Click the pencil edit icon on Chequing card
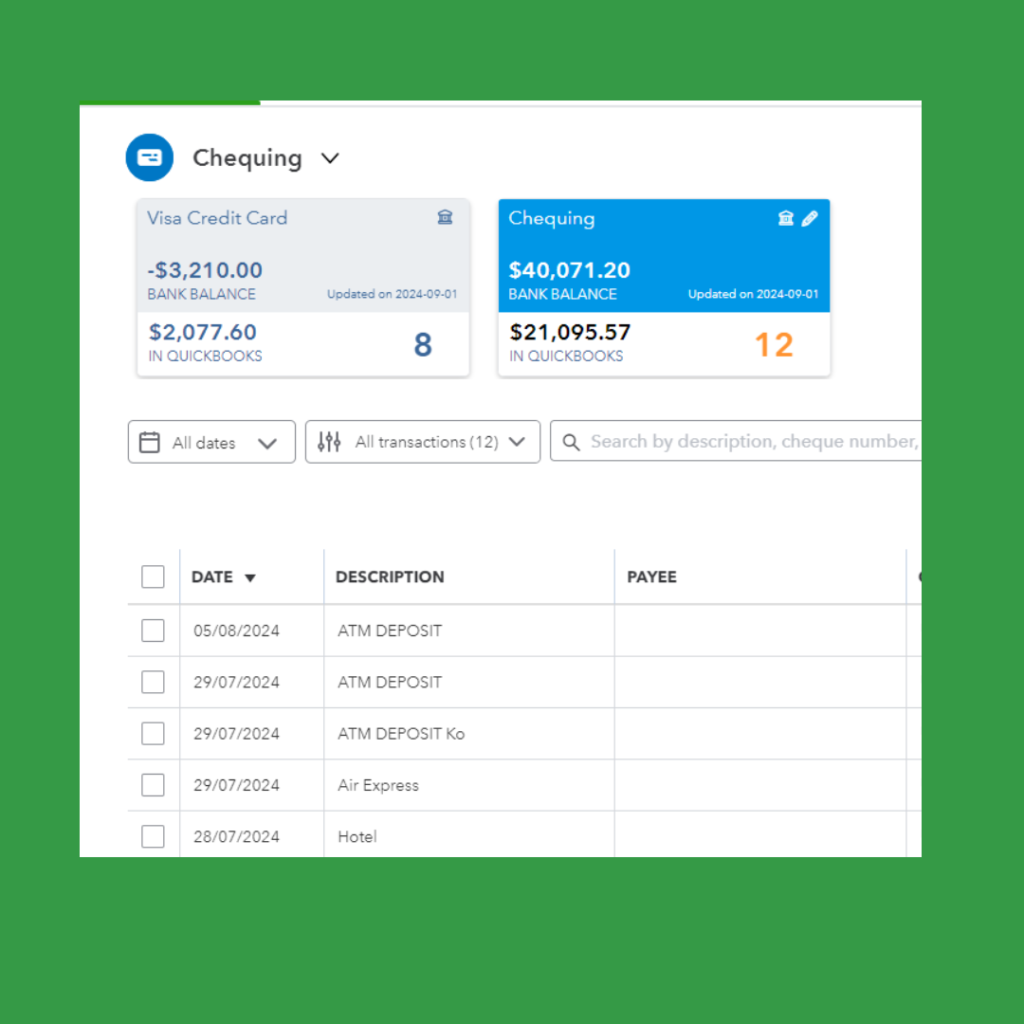The width and height of the screenshot is (1024, 1024). (x=809, y=218)
